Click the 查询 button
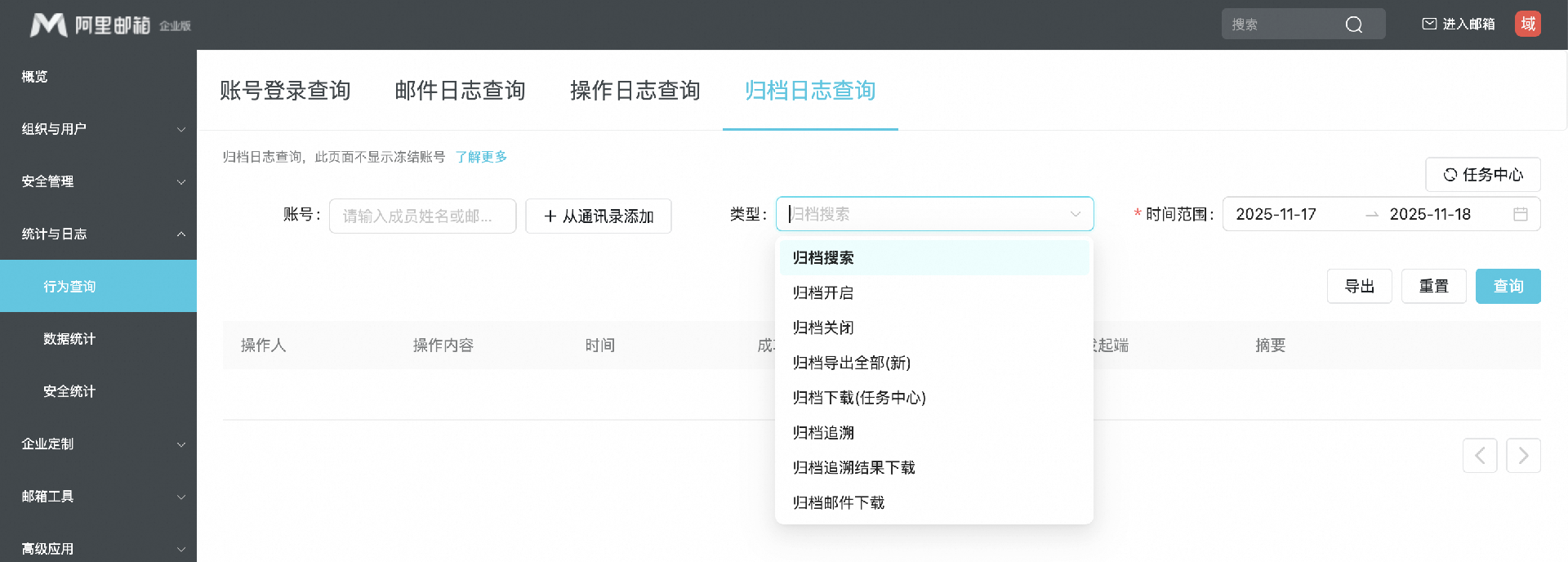 pyautogui.click(x=1508, y=287)
